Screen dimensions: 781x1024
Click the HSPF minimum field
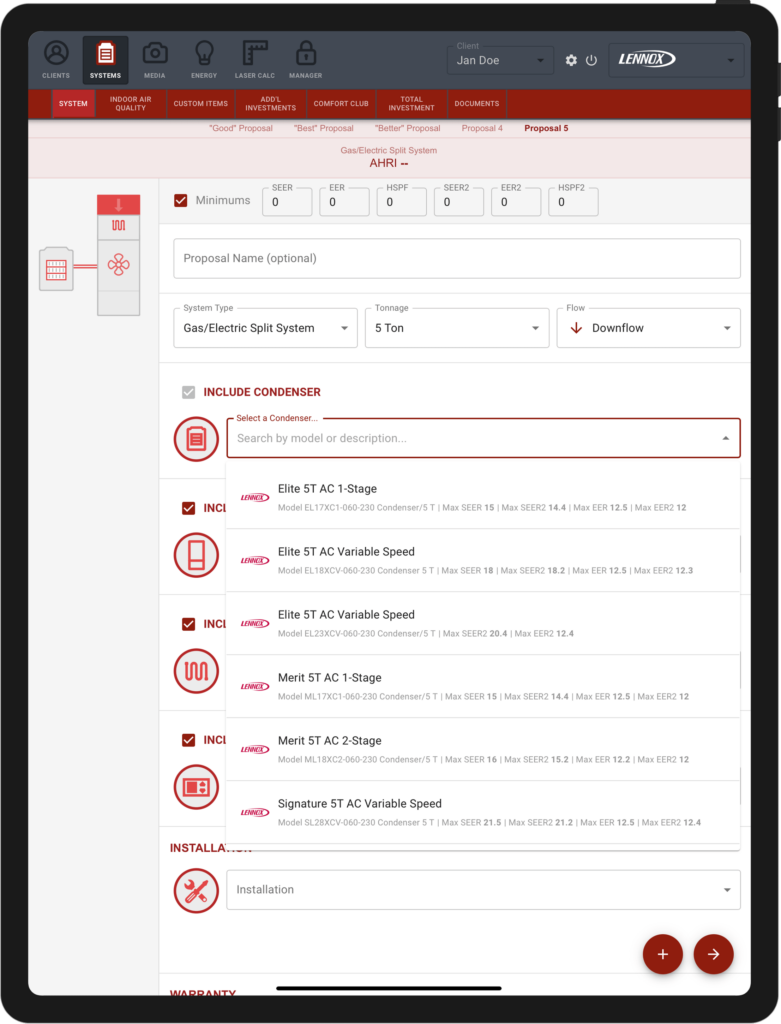coord(402,202)
